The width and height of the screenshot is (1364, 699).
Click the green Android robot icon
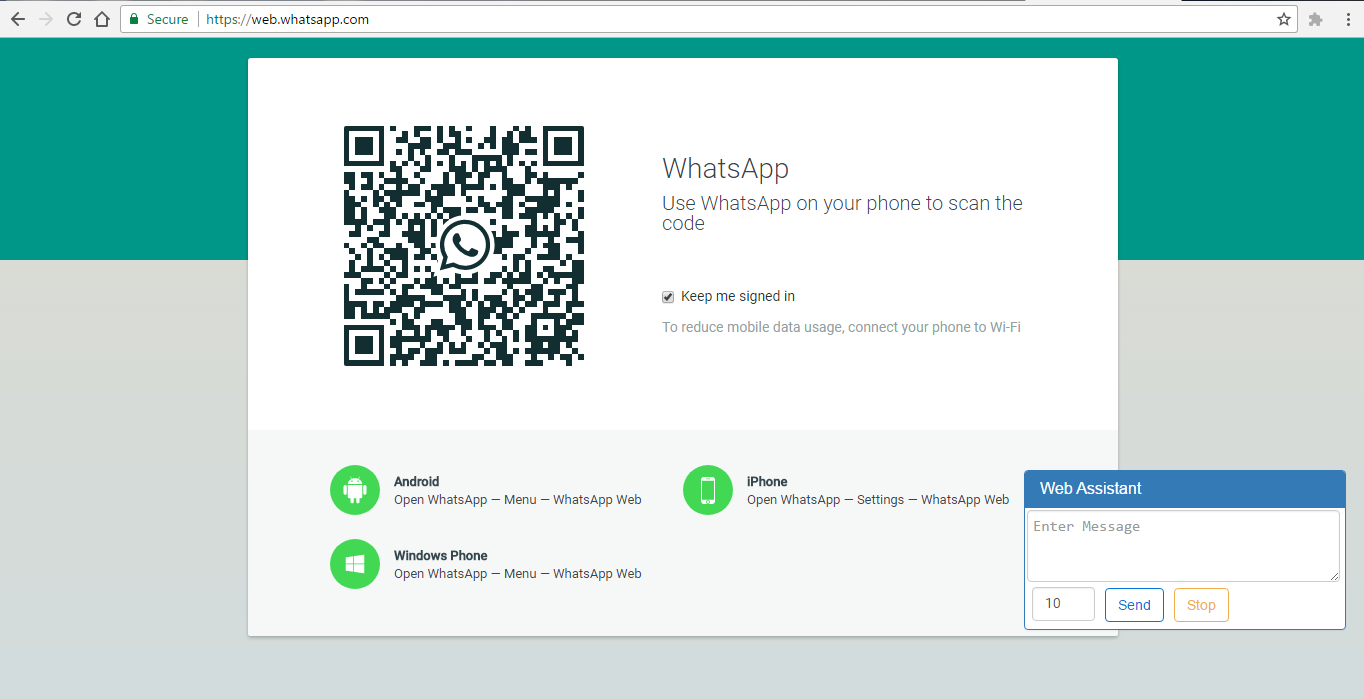point(355,490)
